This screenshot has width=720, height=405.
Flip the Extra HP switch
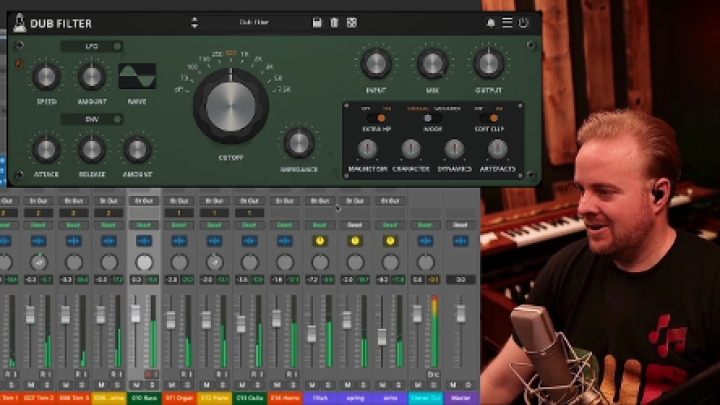click(x=377, y=118)
